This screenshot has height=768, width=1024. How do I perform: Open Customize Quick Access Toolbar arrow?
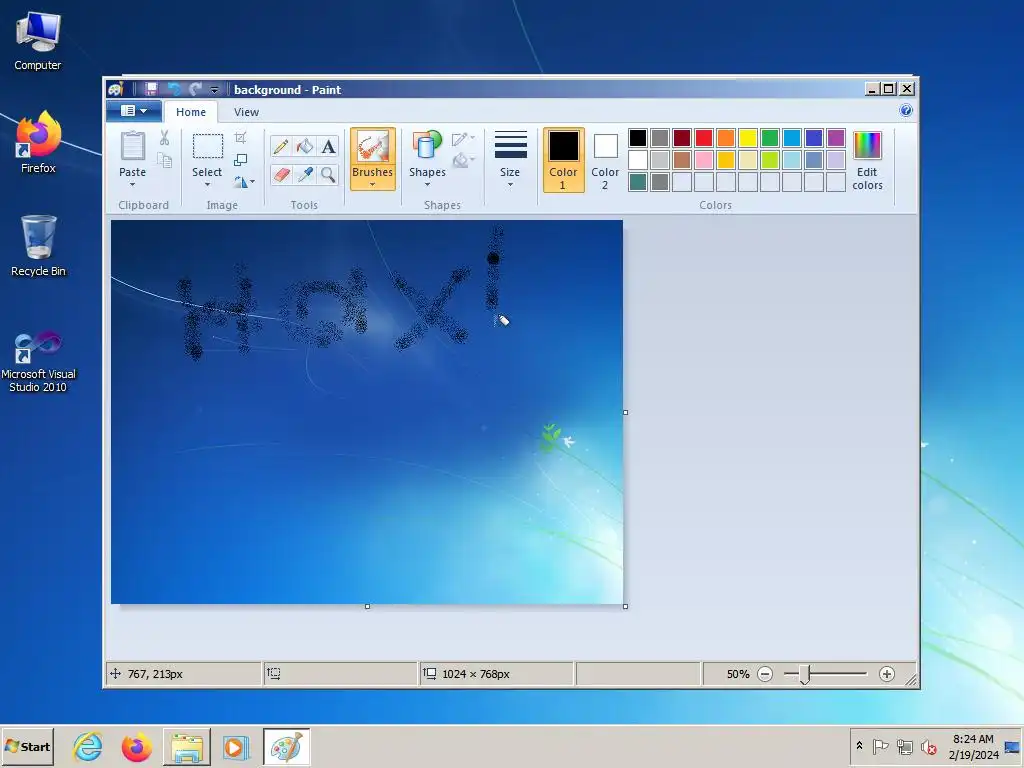point(214,89)
